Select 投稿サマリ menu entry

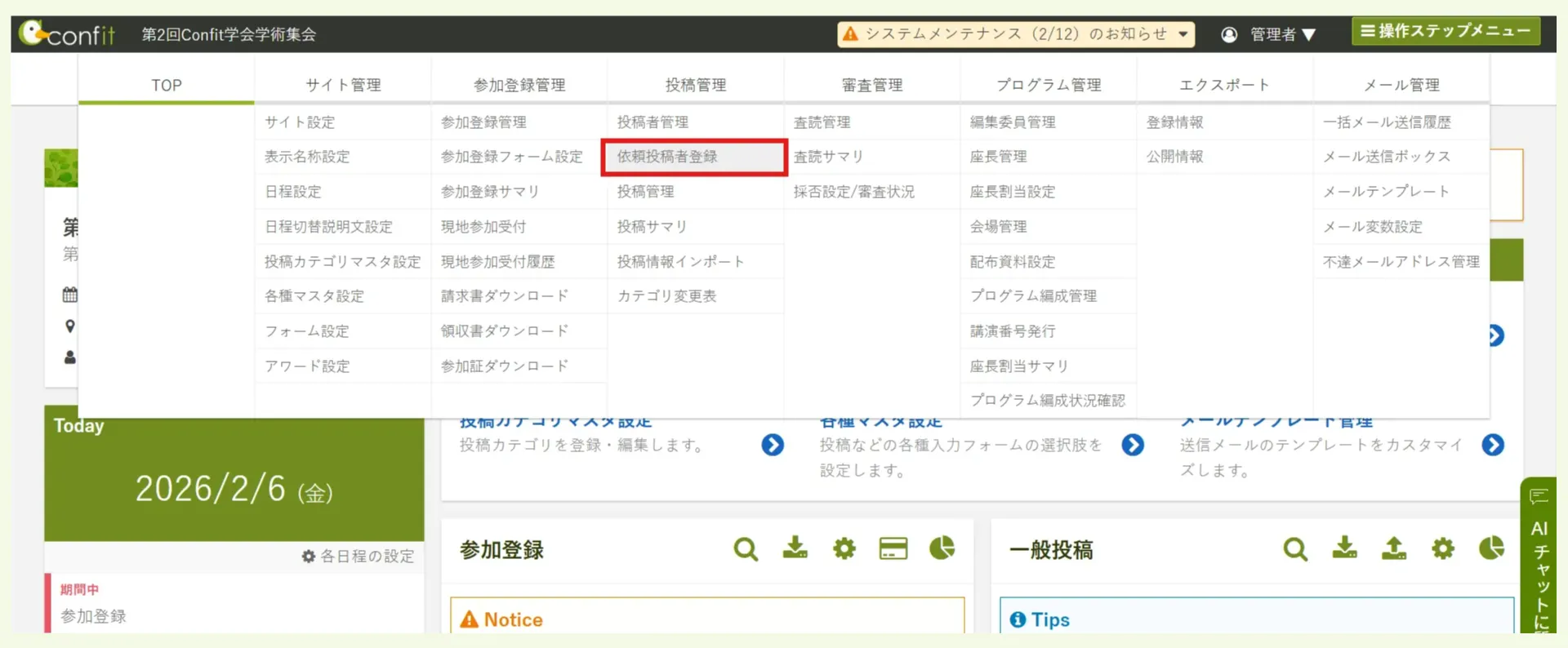tap(696, 227)
